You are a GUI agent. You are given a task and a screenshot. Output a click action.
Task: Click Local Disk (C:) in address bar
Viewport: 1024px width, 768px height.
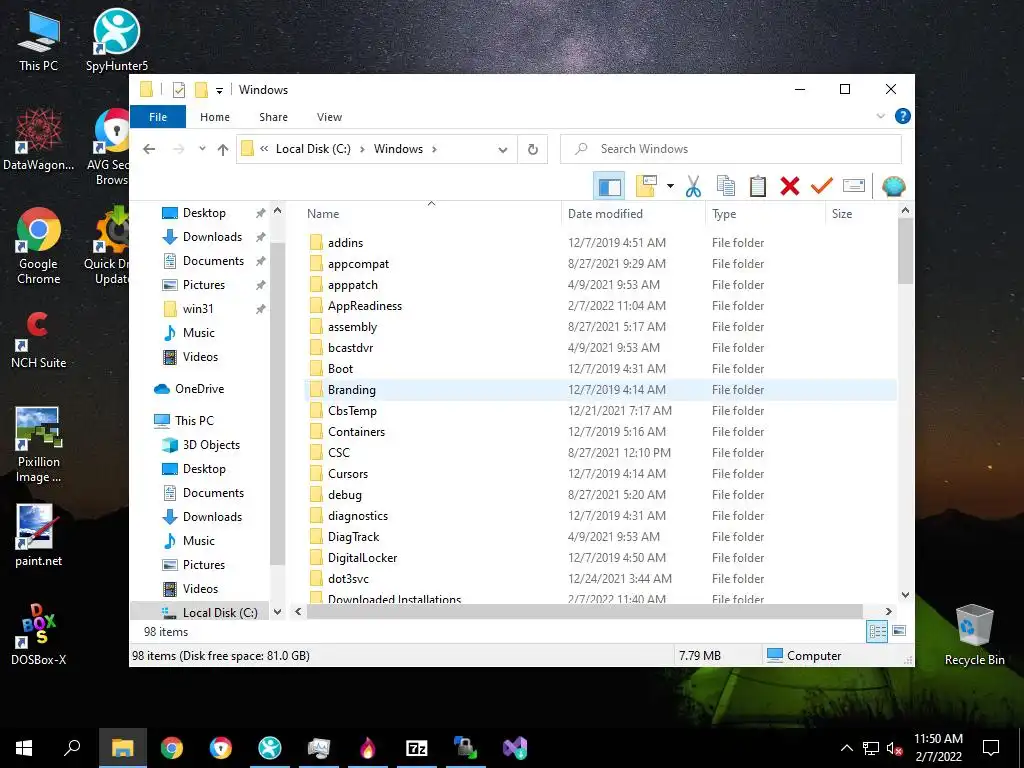pyautogui.click(x=313, y=149)
